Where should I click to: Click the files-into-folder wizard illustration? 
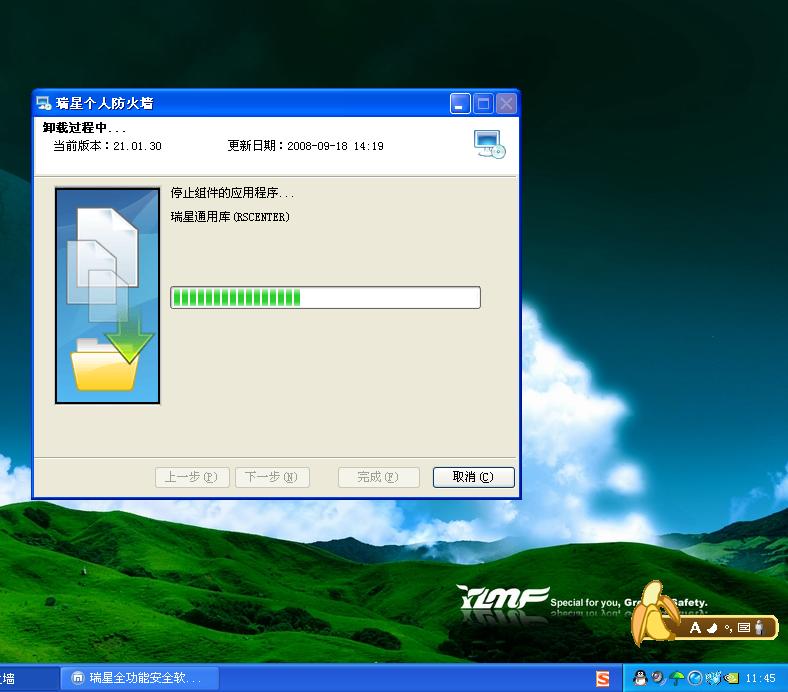(x=107, y=296)
